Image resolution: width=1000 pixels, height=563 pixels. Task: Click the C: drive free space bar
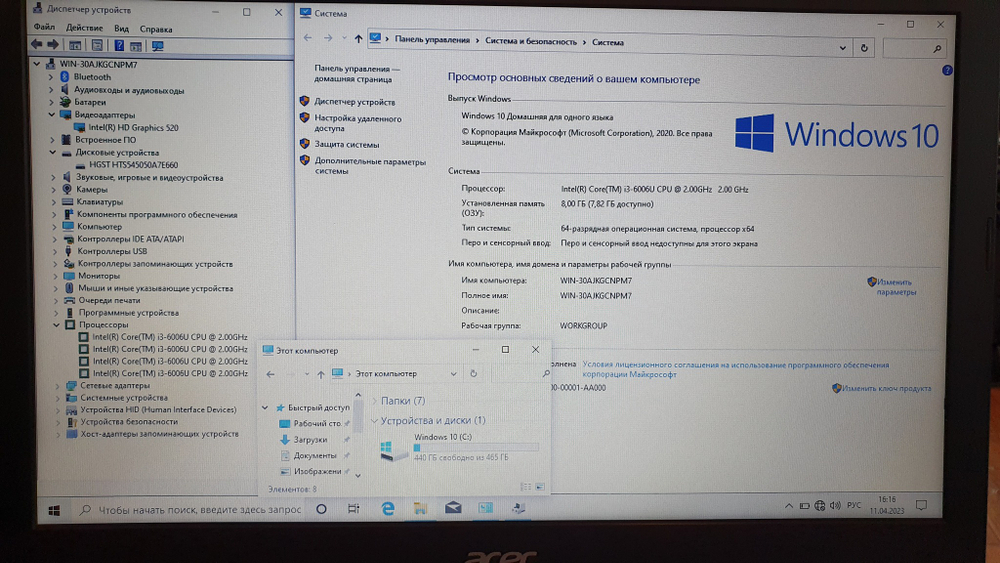coord(476,448)
